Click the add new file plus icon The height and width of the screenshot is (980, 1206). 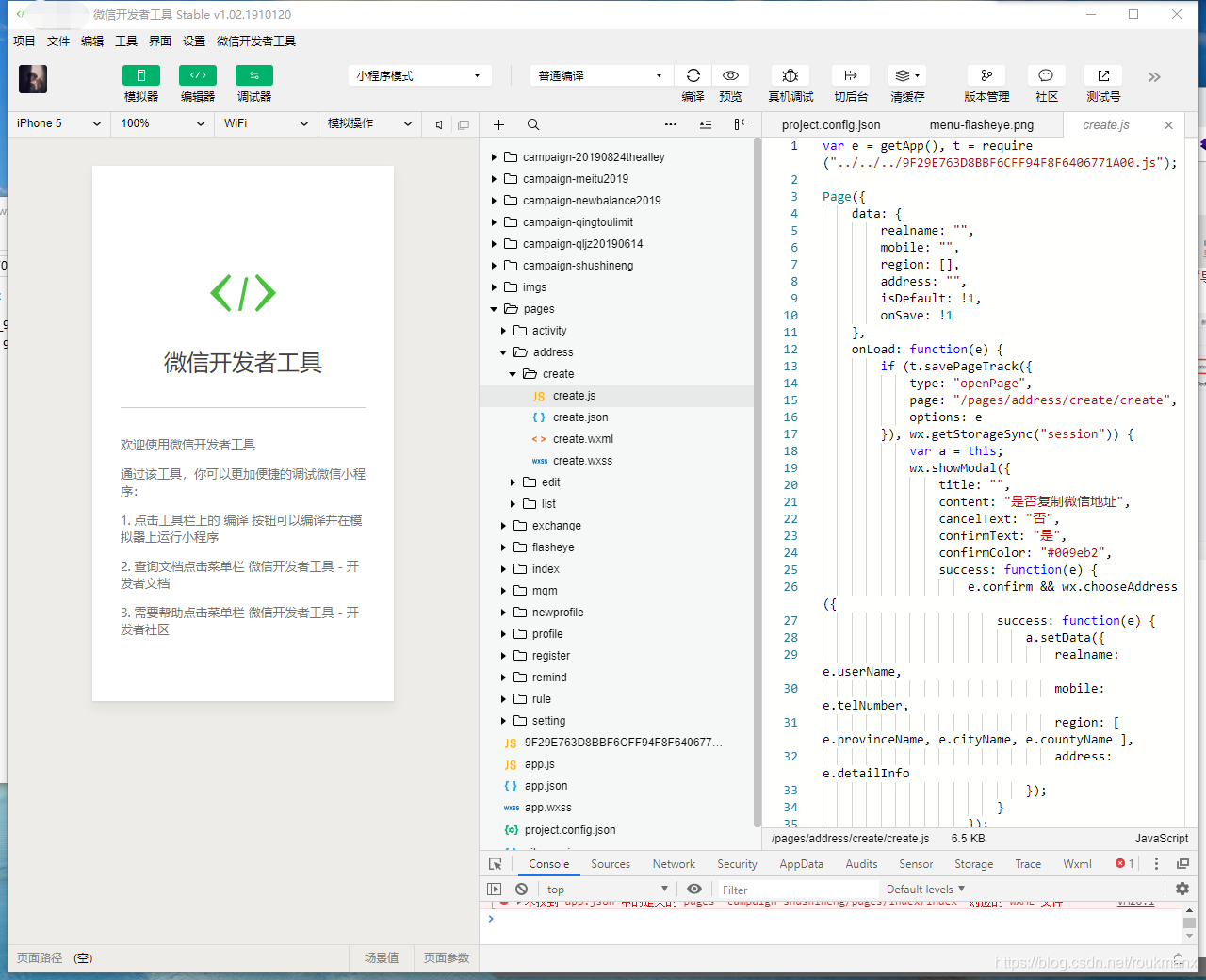coord(499,124)
